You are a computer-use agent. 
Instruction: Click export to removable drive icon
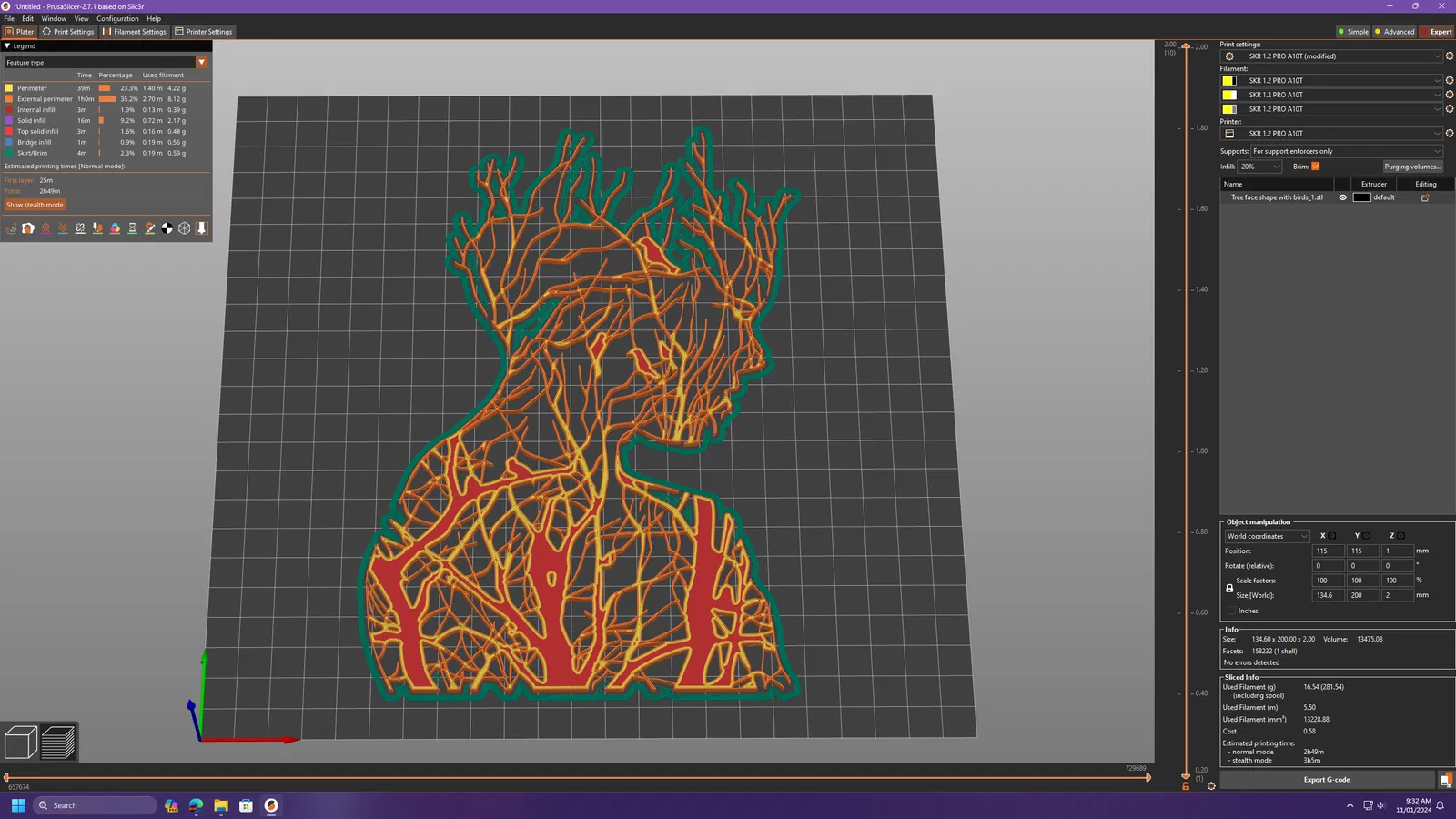[1445, 780]
